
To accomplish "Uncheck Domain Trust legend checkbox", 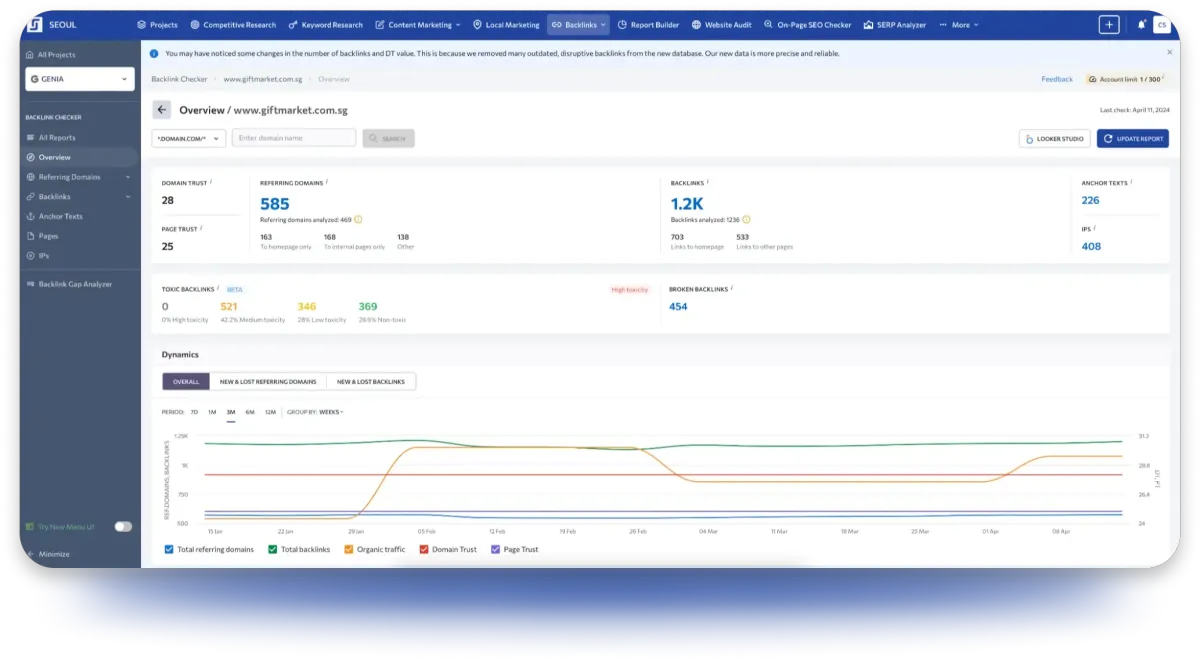I will pyautogui.click(x=424, y=549).
